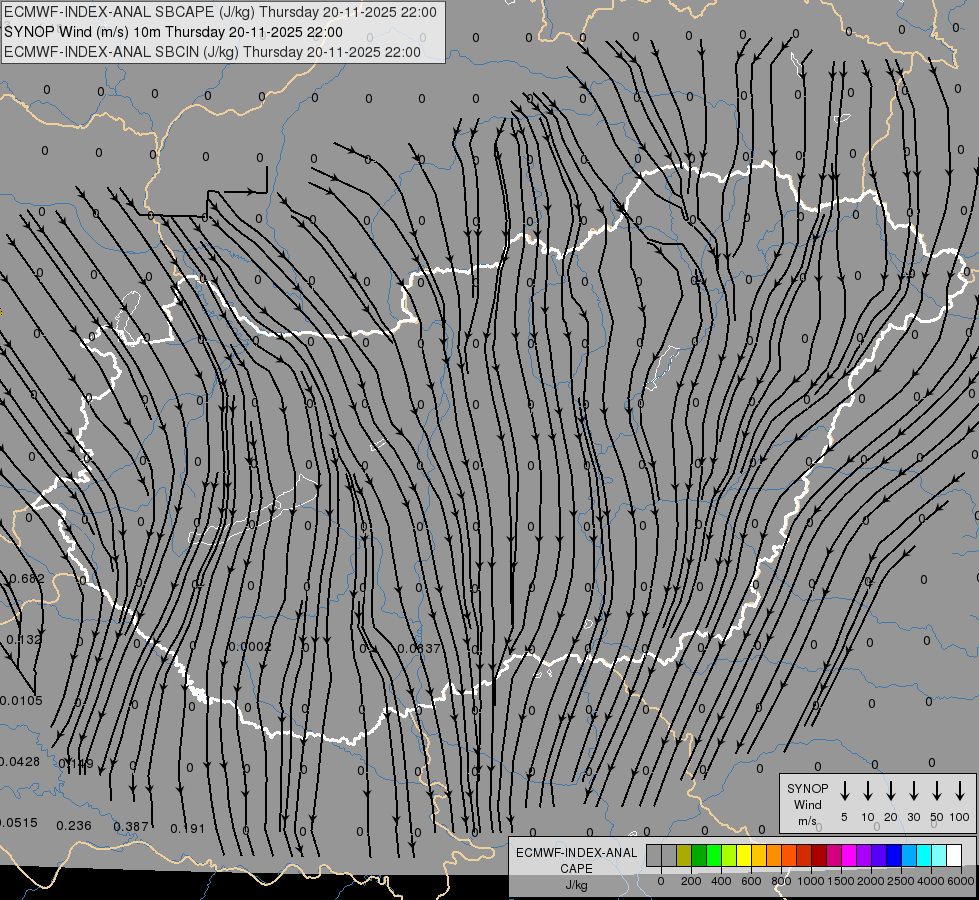The image size is (979, 900).
Task: Click the SBCIN title line
Action: (x=212, y=52)
